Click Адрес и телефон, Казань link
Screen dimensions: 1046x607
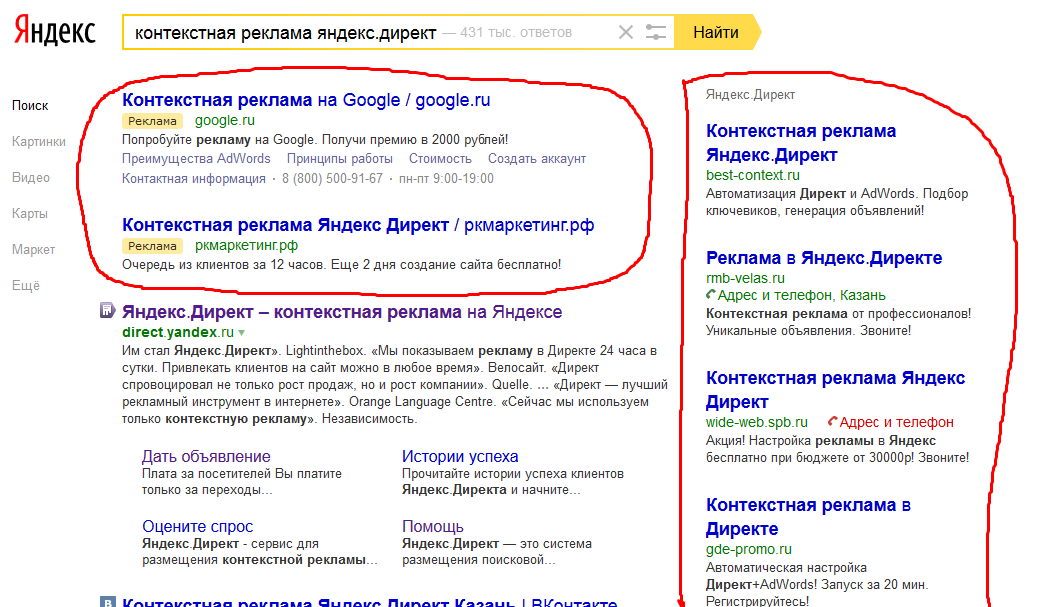coord(802,295)
